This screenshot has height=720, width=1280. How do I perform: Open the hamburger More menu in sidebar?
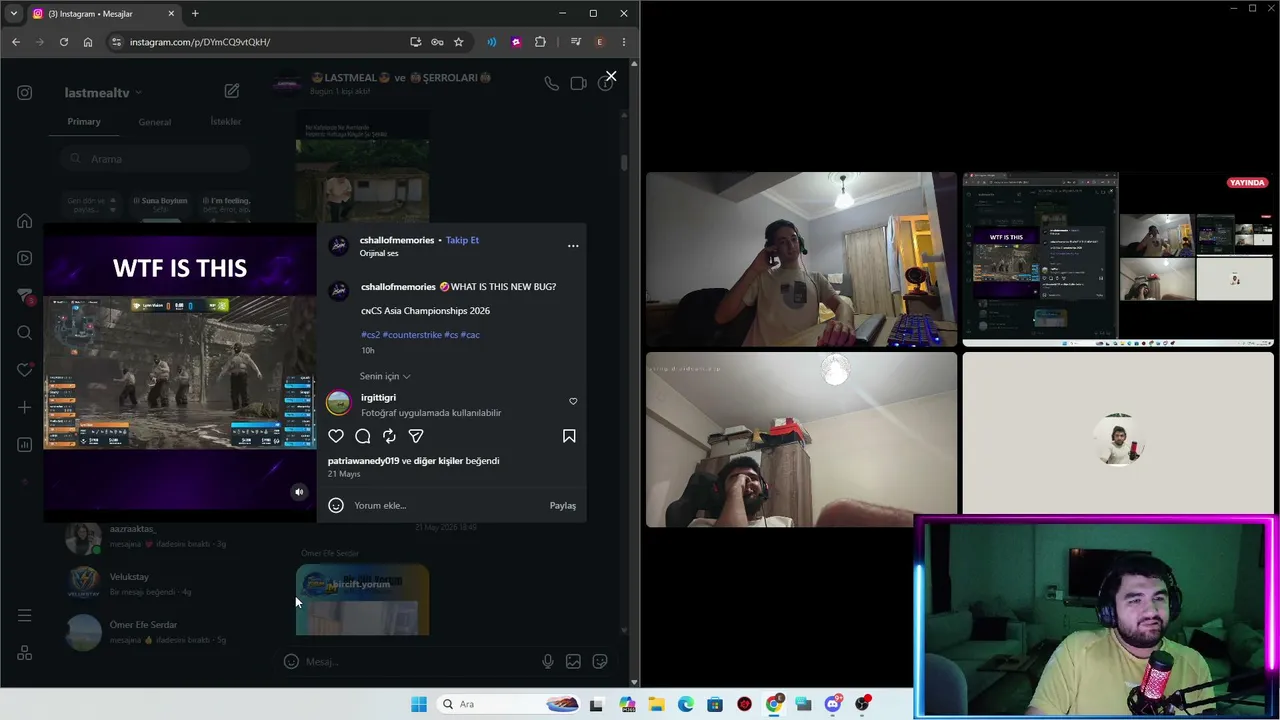click(x=25, y=615)
